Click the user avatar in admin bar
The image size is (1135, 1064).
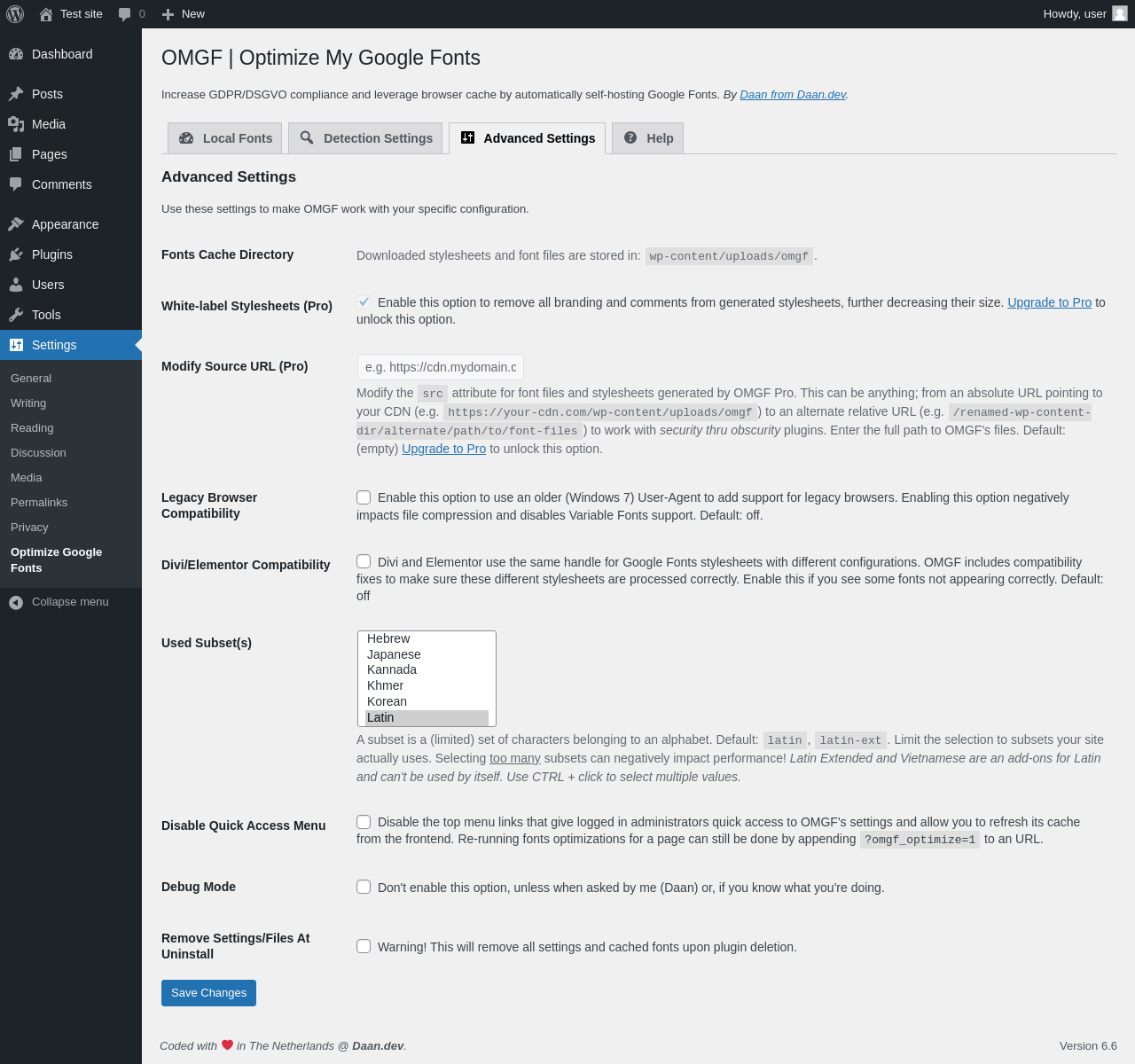1120,13
